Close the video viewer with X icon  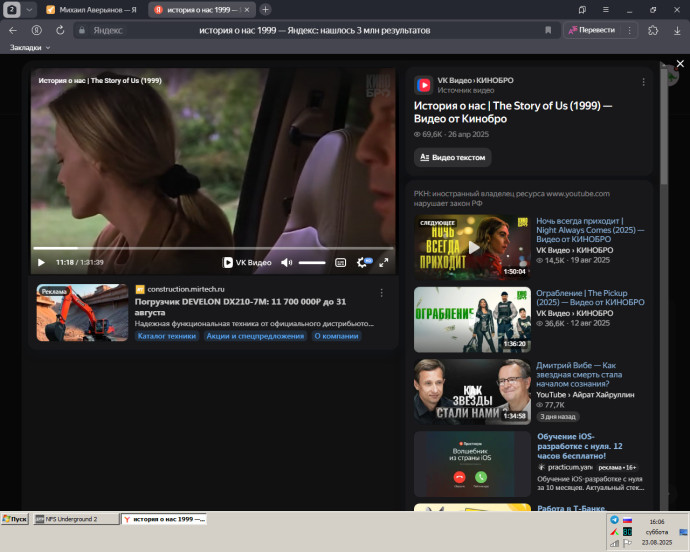pos(680,64)
